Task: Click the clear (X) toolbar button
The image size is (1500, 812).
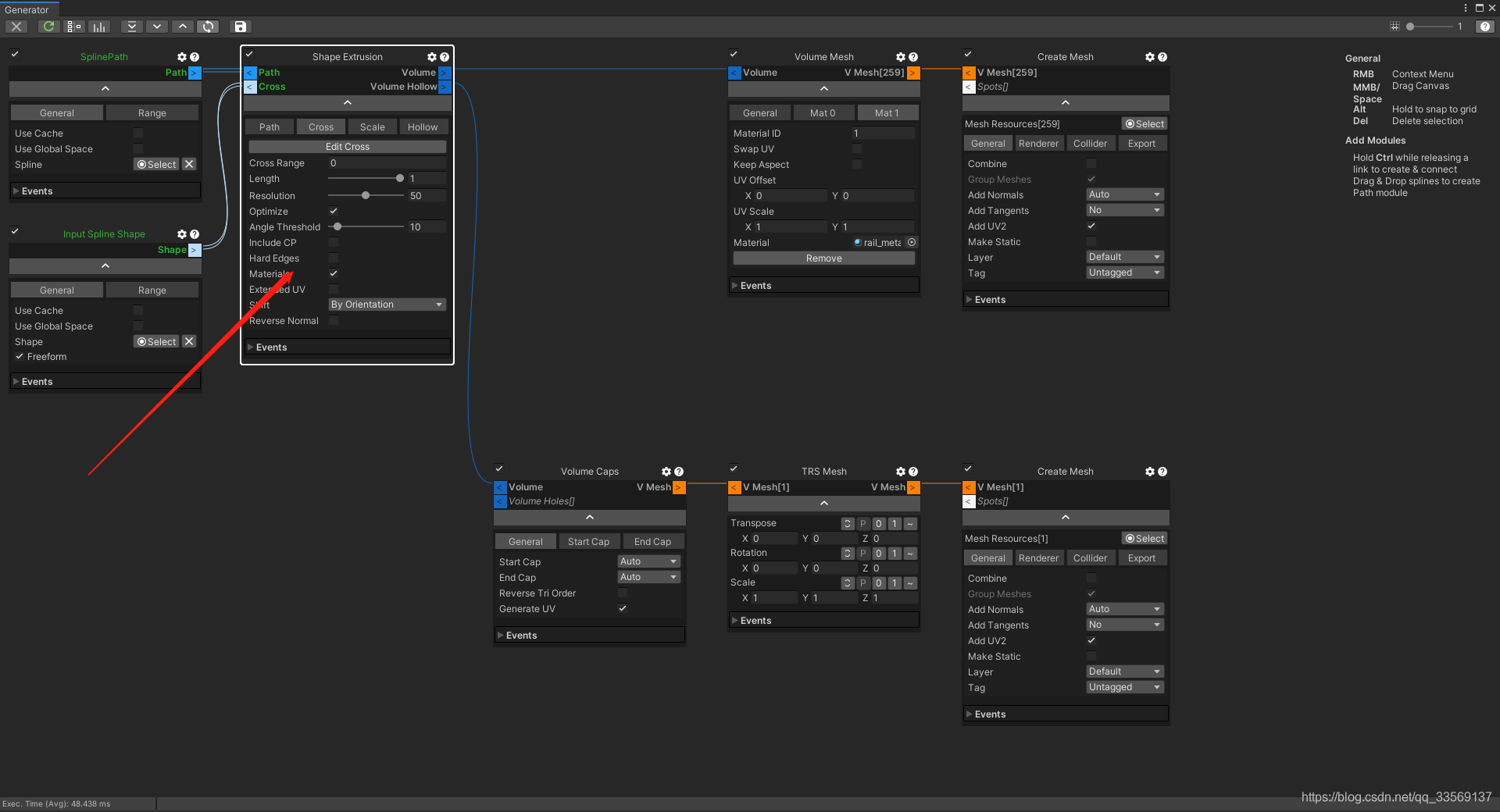Action: click(16, 27)
